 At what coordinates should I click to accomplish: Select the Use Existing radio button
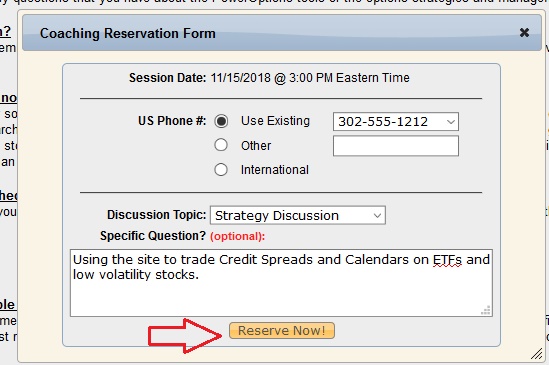[x=221, y=121]
